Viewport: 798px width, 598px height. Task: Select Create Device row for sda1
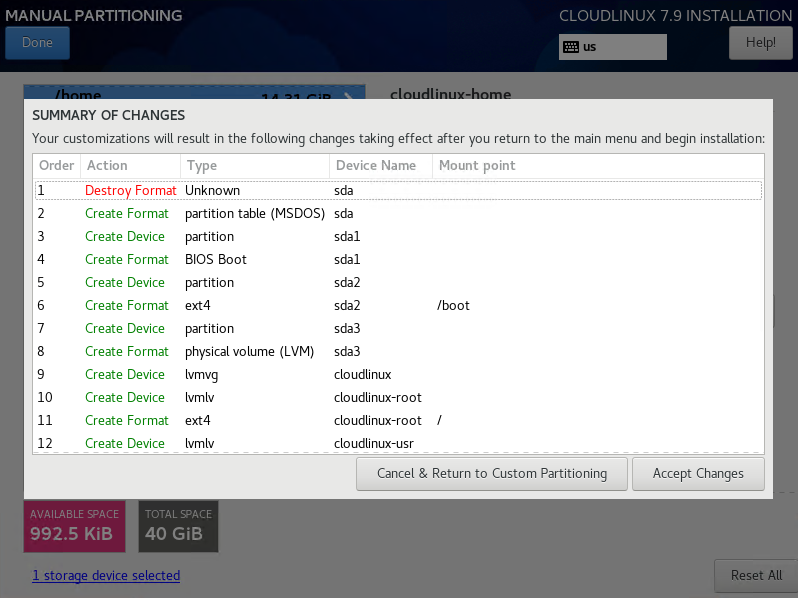[398, 237]
